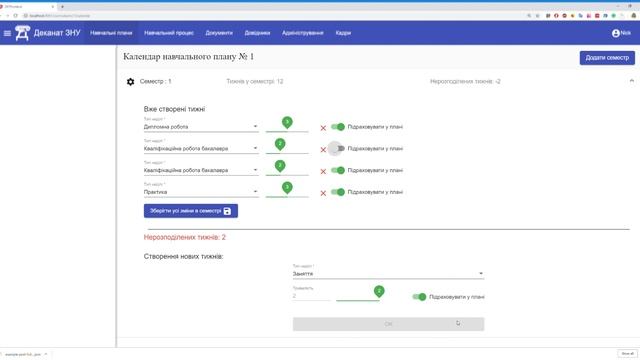
Task: Adjust the Практика duration slider
Action: click(x=287, y=196)
